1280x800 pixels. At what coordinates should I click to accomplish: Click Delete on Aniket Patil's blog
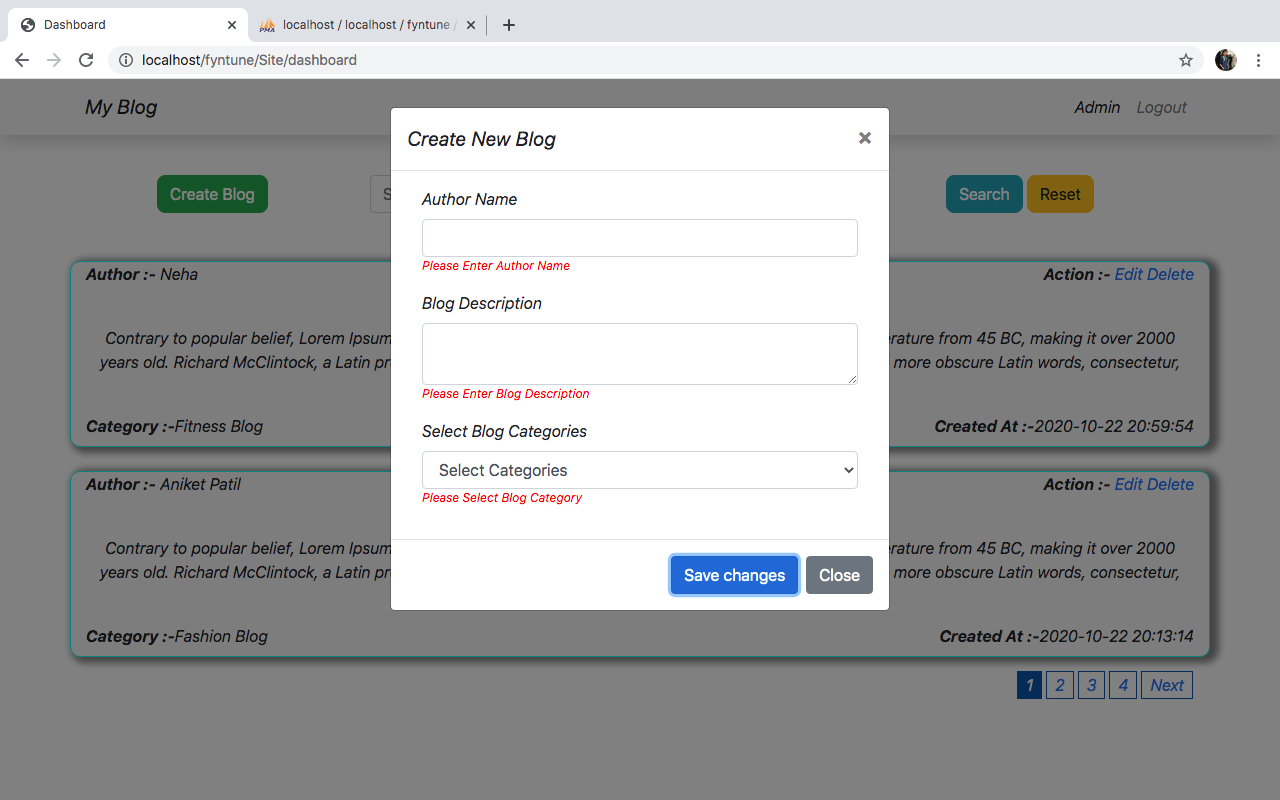(1170, 484)
